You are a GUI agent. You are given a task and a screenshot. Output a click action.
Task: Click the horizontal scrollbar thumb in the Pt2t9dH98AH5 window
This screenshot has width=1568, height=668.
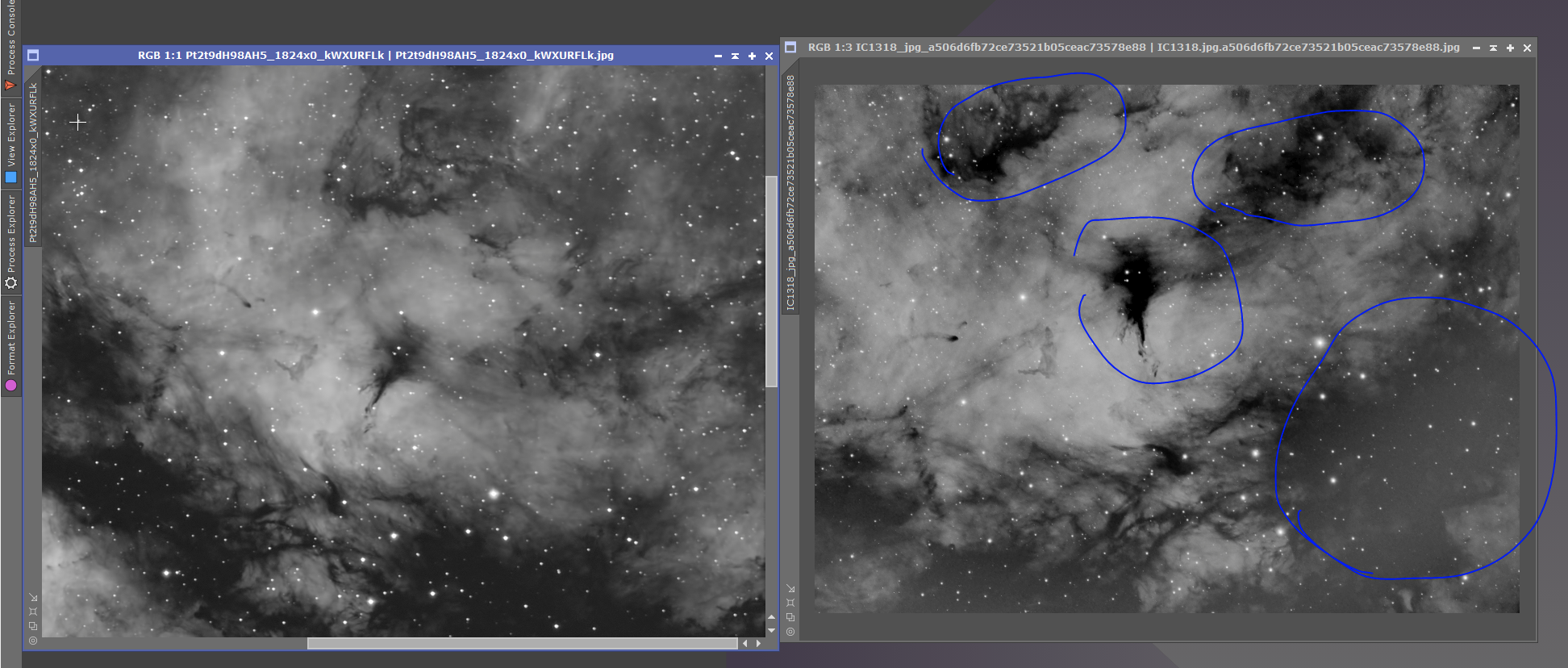pyautogui.click(x=522, y=643)
